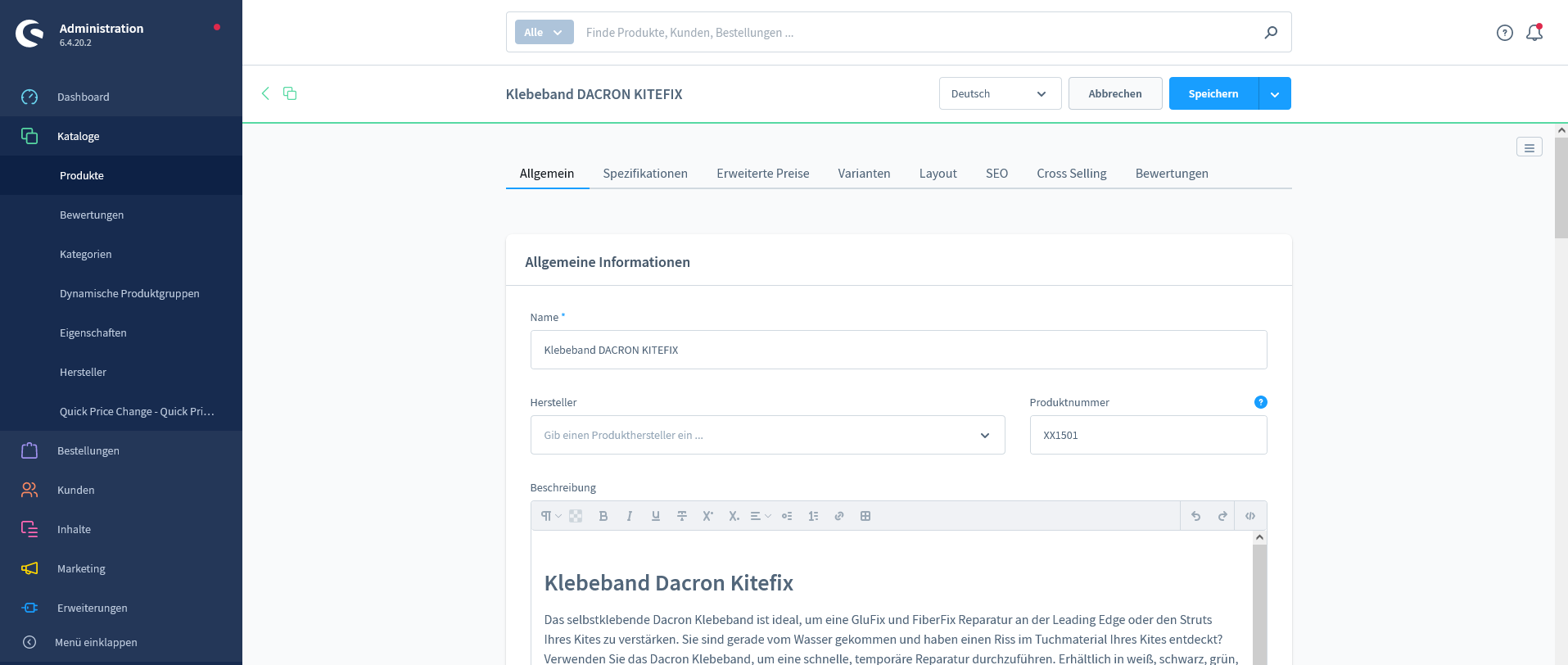This screenshot has width=1568, height=665.
Task: Open notifications bell
Action: (x=1534, y=33)
